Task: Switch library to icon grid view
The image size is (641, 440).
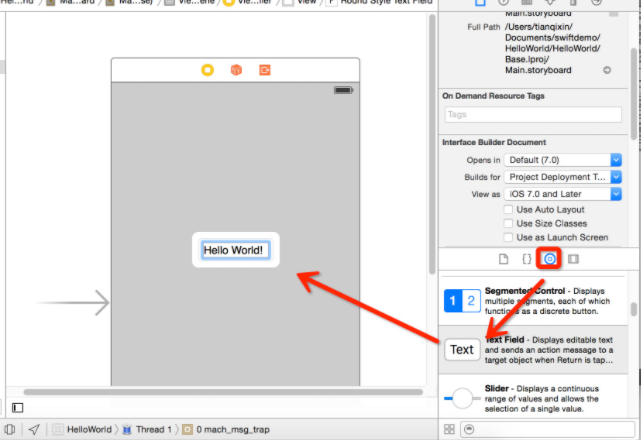Action: [449, 429]
